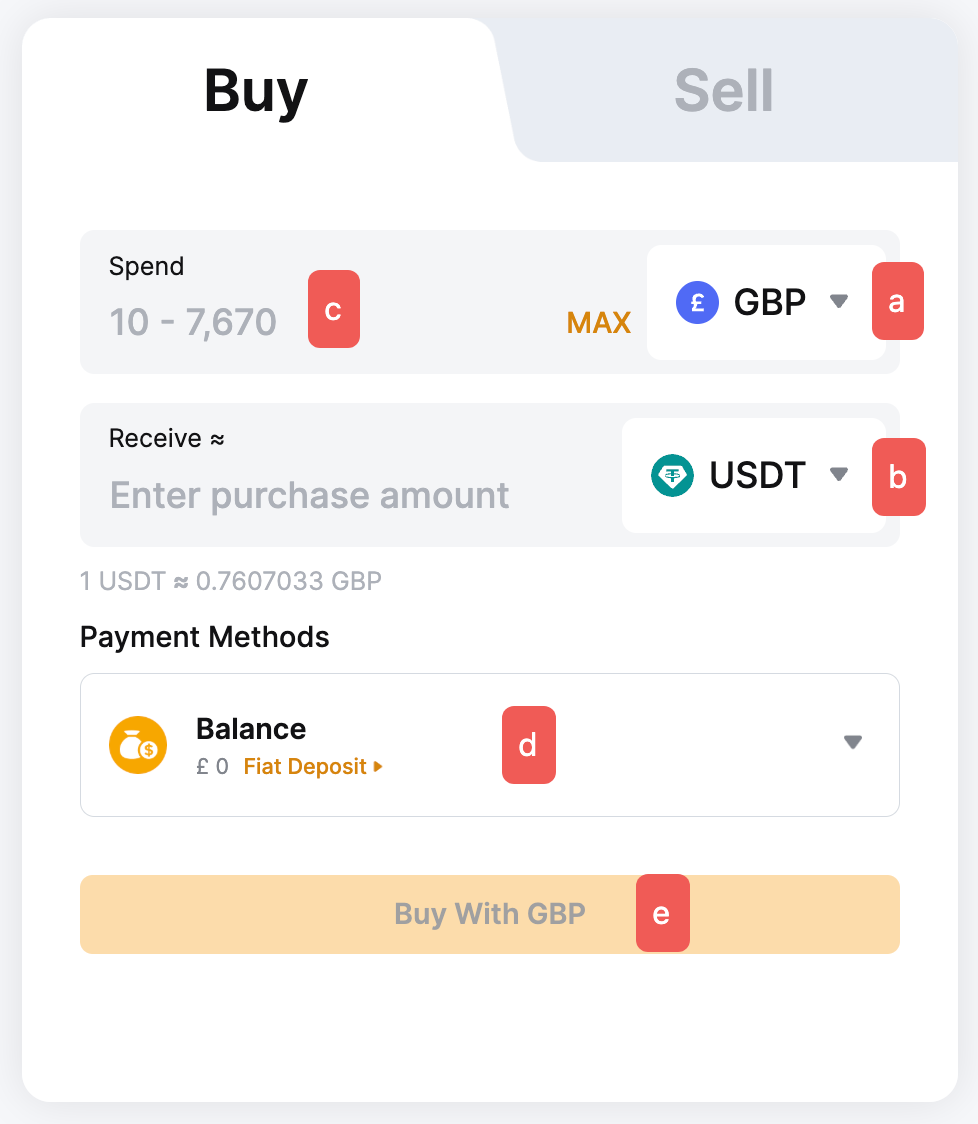Expand the Payment Methods dropdown arrow

coord(852,742)
